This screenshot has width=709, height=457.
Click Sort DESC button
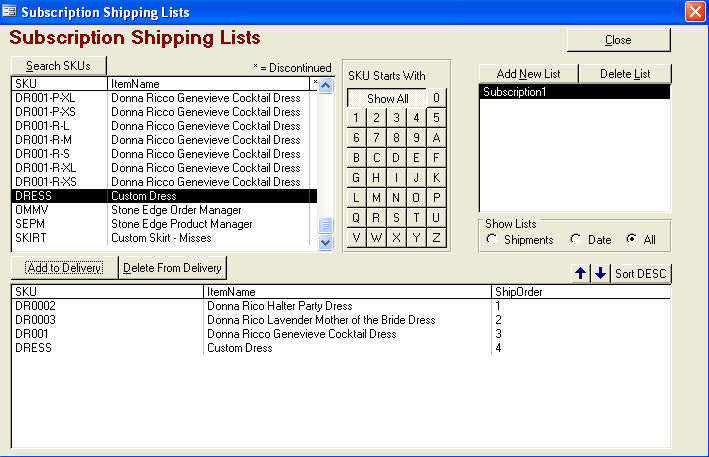641,274
